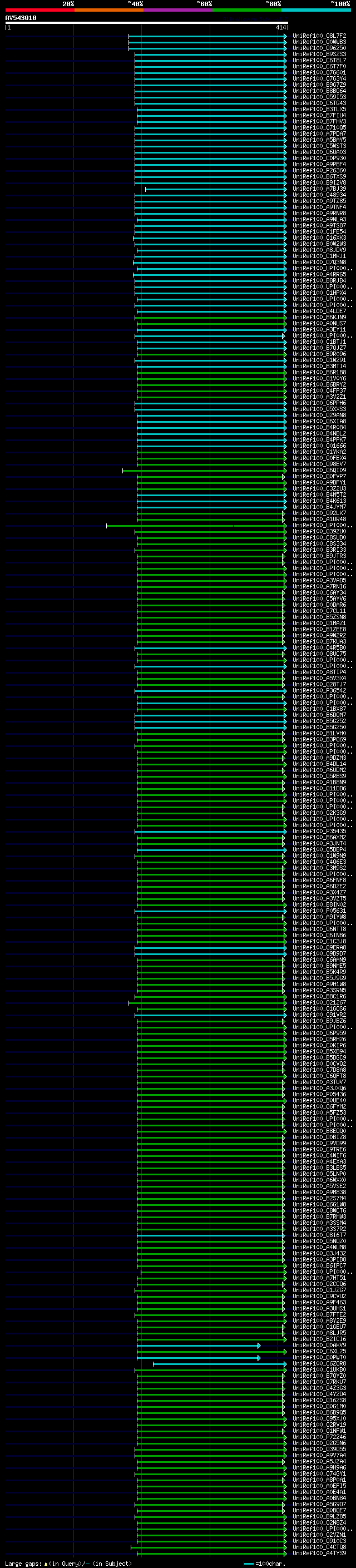Select hit label UniRef100_A7PDA7

tap(319, 134)
